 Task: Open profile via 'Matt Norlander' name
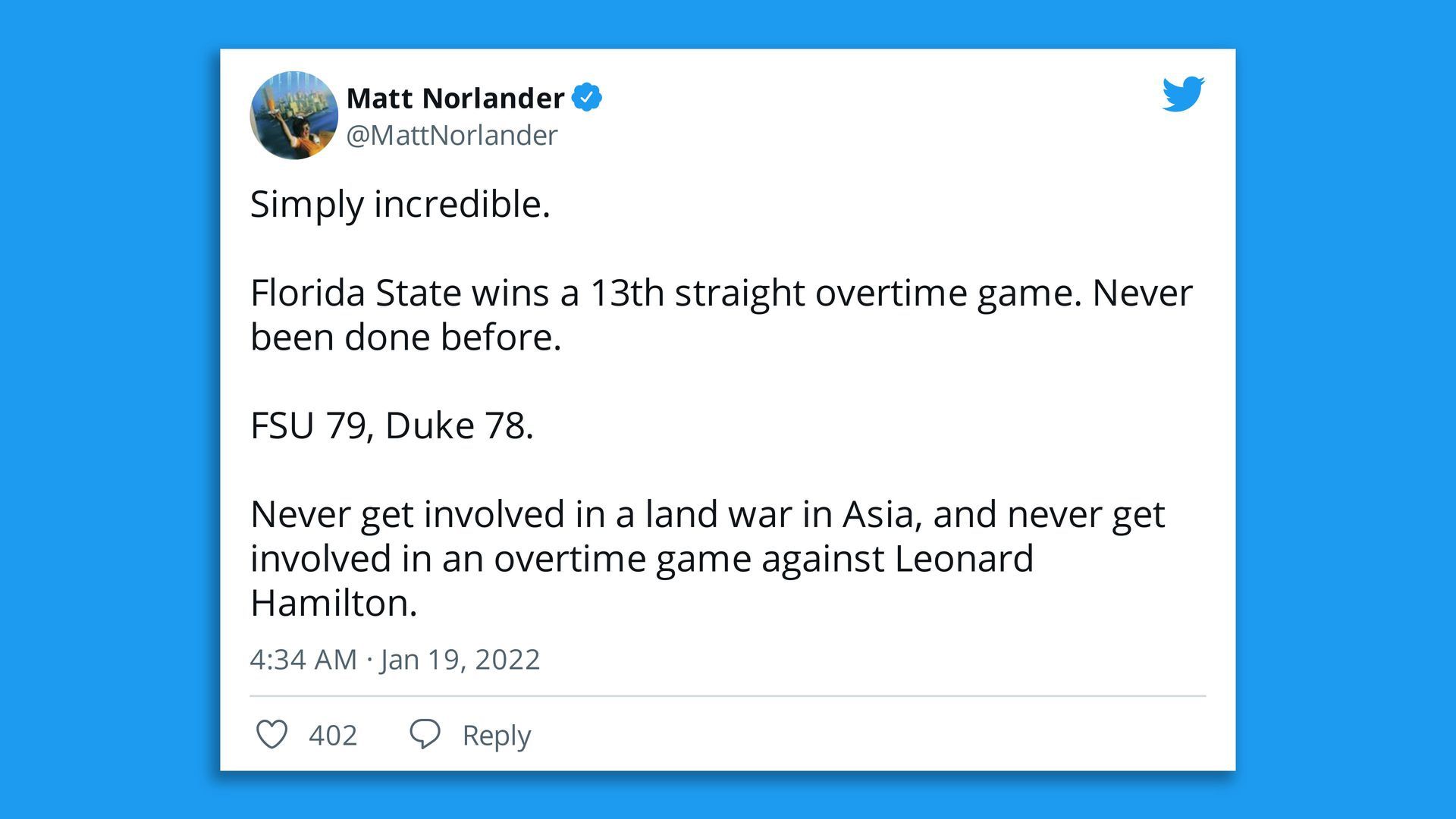pos(455,97)
